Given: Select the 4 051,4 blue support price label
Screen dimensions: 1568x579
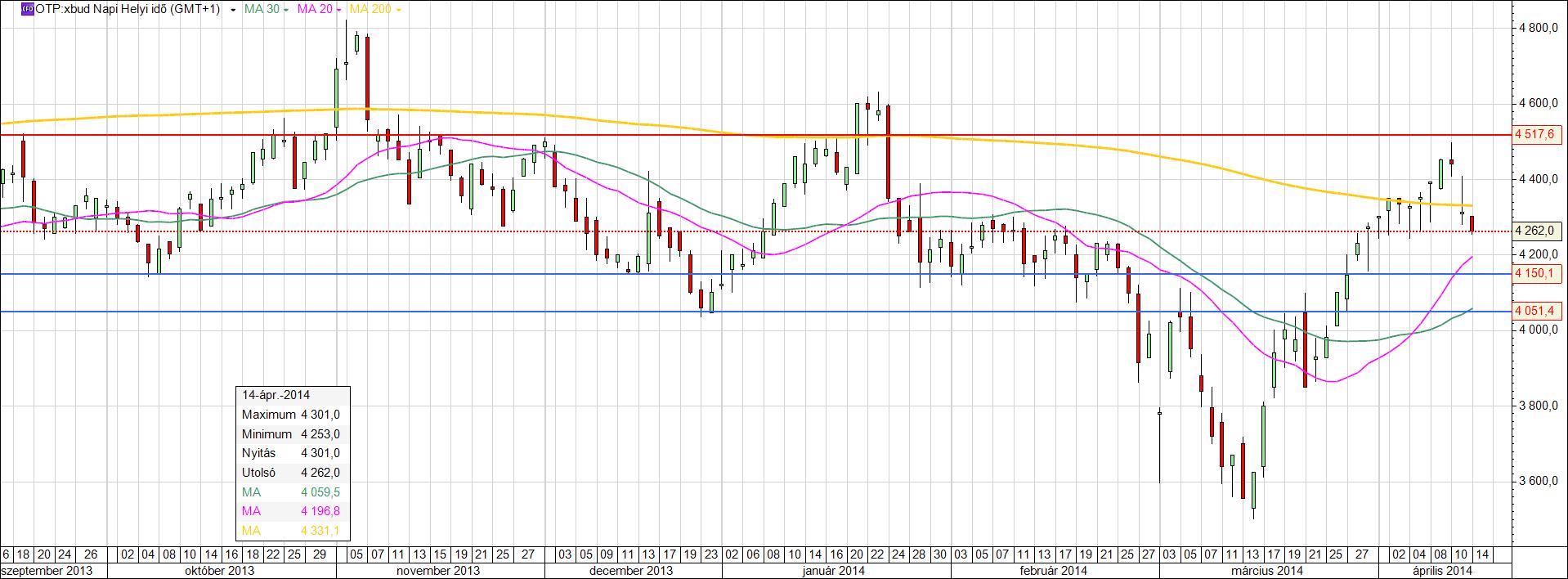Looking at the screenshot, I should click(x=1537, y=311).
